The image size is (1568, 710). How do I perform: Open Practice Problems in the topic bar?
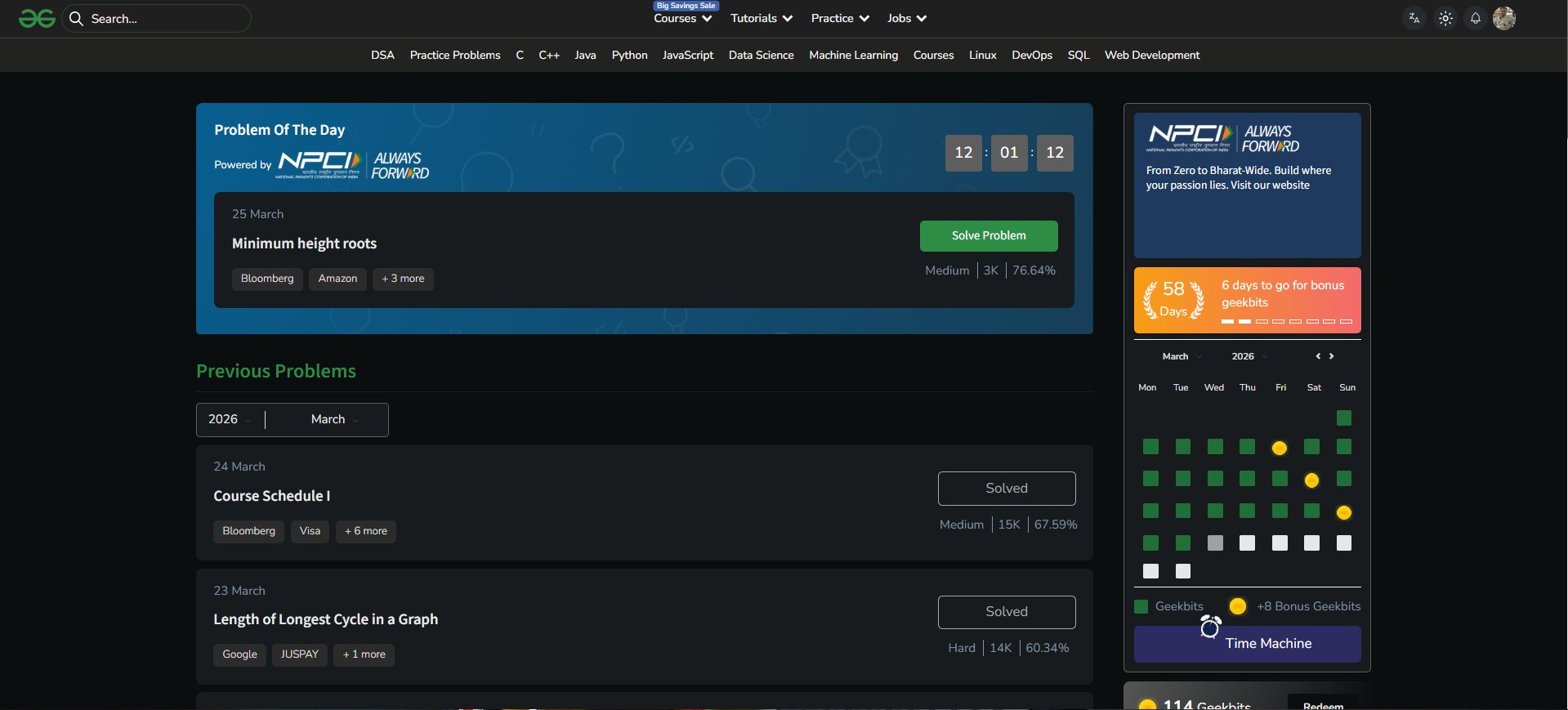pos(455,55)
